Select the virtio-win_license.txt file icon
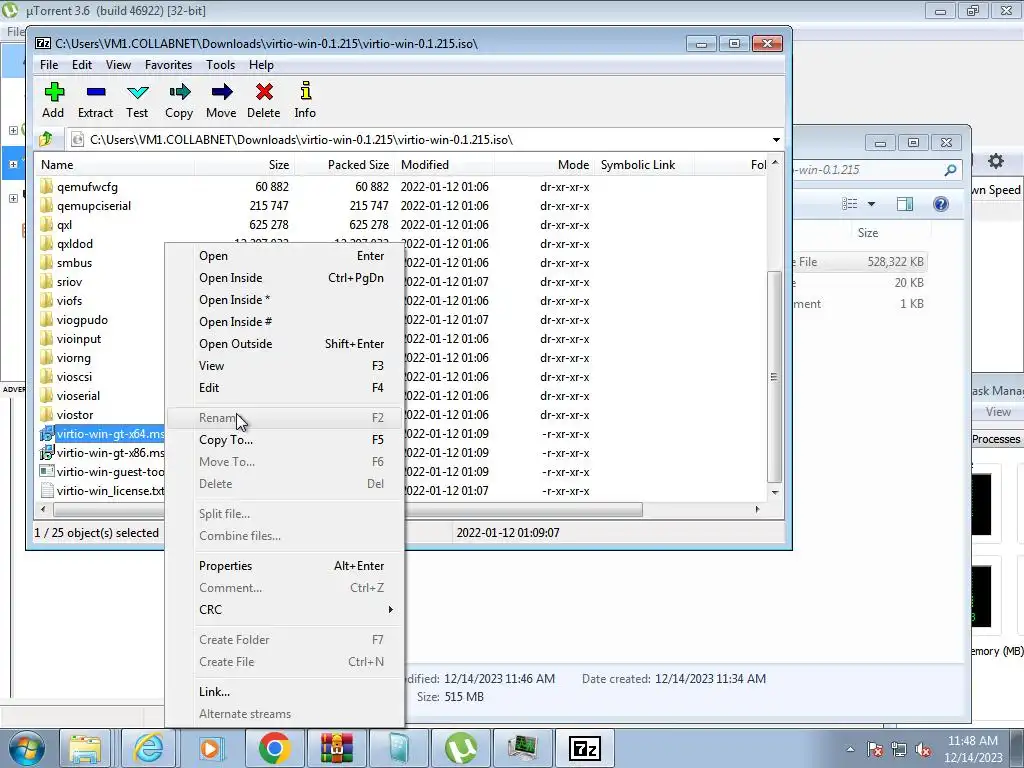 point(46,490)
